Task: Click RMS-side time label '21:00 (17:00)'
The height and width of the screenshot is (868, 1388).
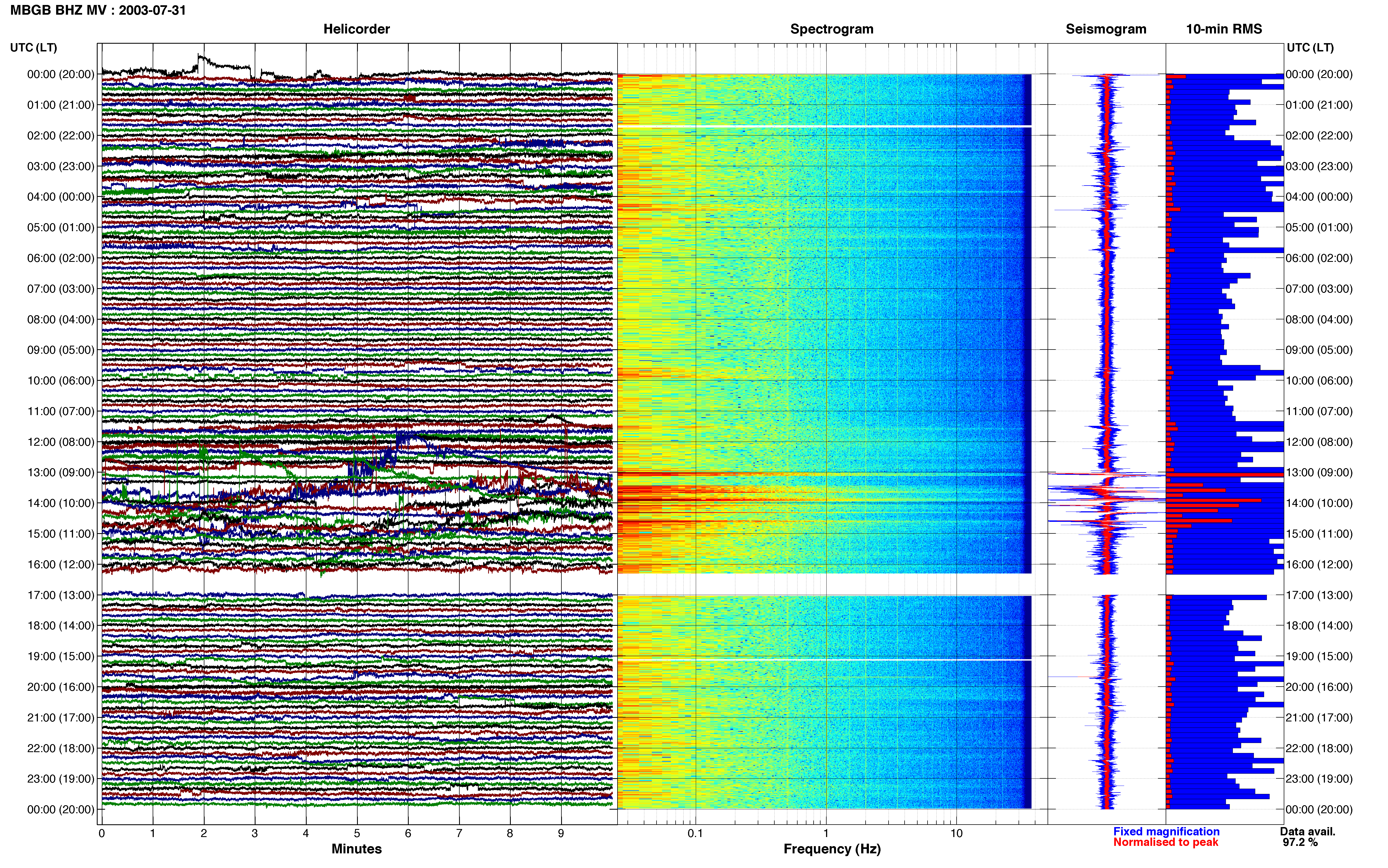Action: [x=1319, y=718]
